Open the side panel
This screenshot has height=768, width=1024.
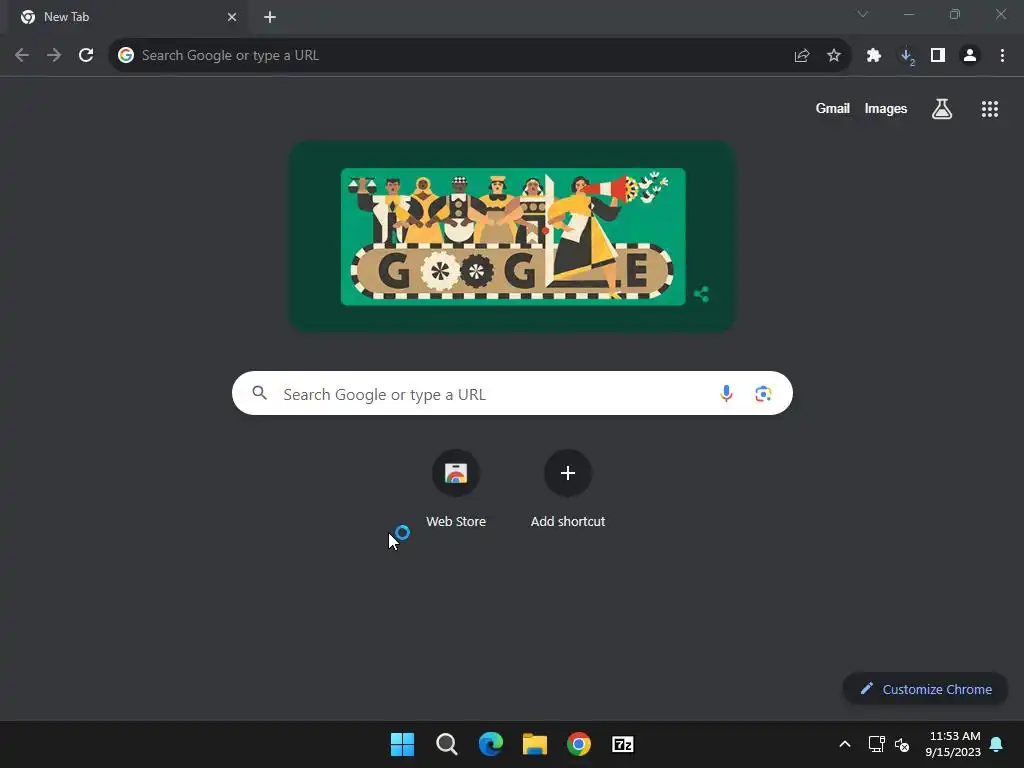click(938, 56)
